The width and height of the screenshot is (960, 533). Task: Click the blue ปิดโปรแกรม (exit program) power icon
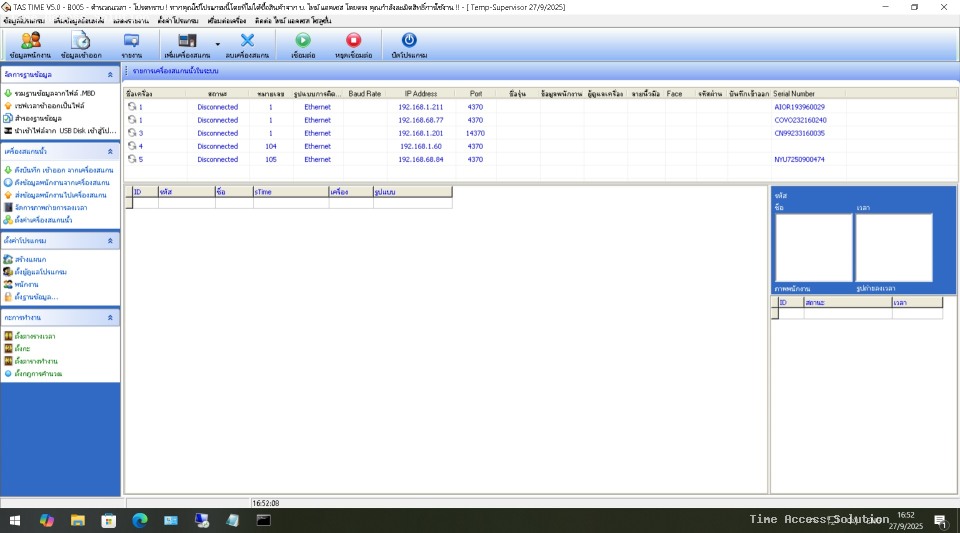tap(408, 44)
